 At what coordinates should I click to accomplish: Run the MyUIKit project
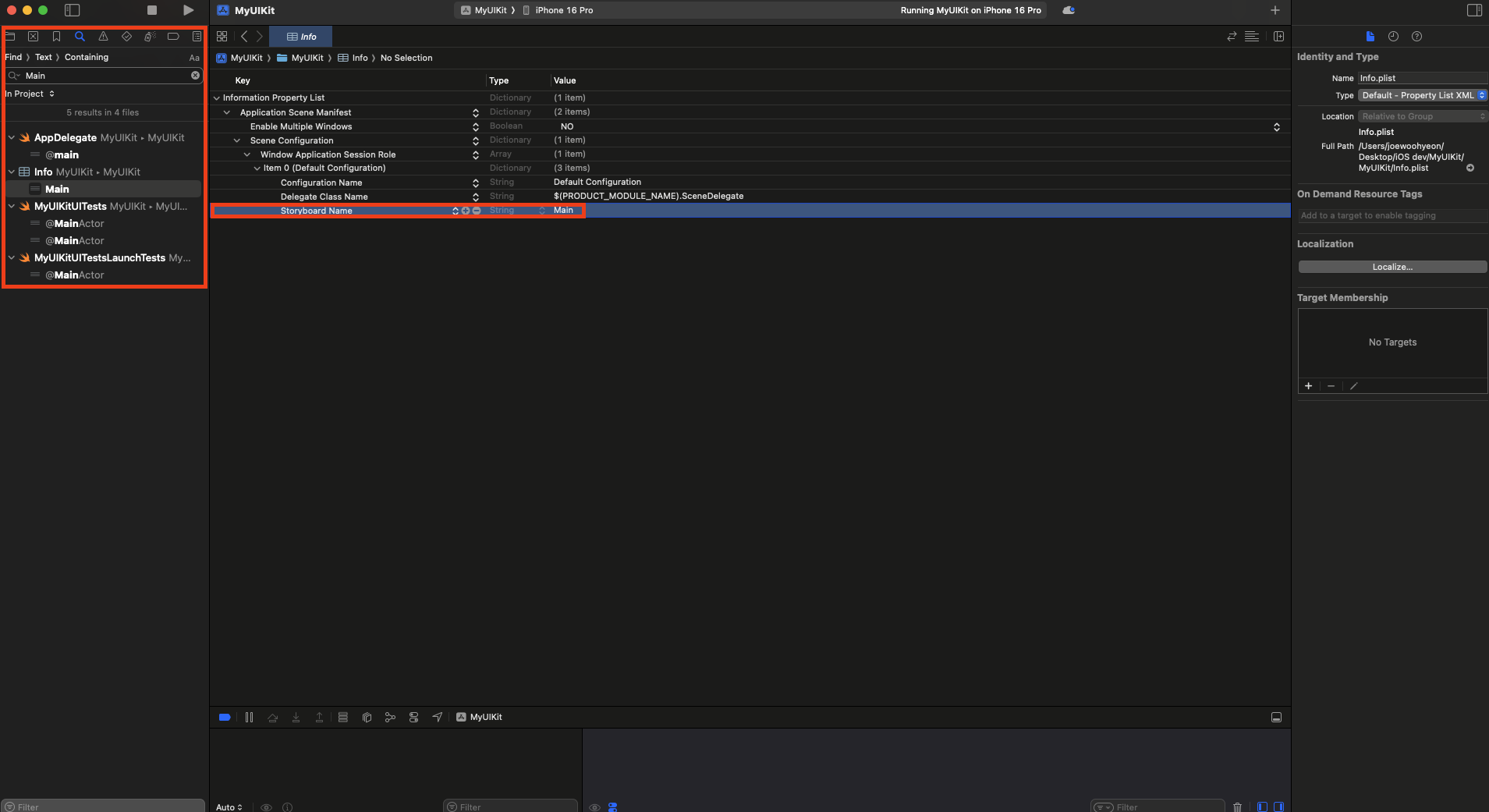point(188,10)
